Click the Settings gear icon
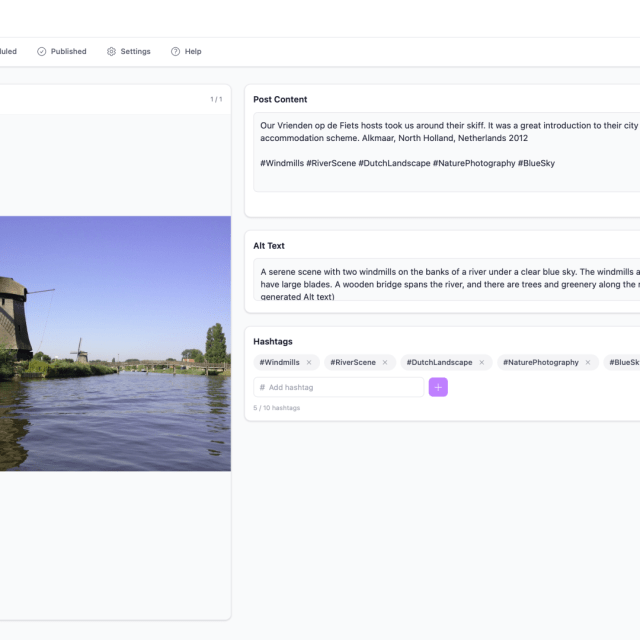The image size is (640, 640). [x=112, y=52]
